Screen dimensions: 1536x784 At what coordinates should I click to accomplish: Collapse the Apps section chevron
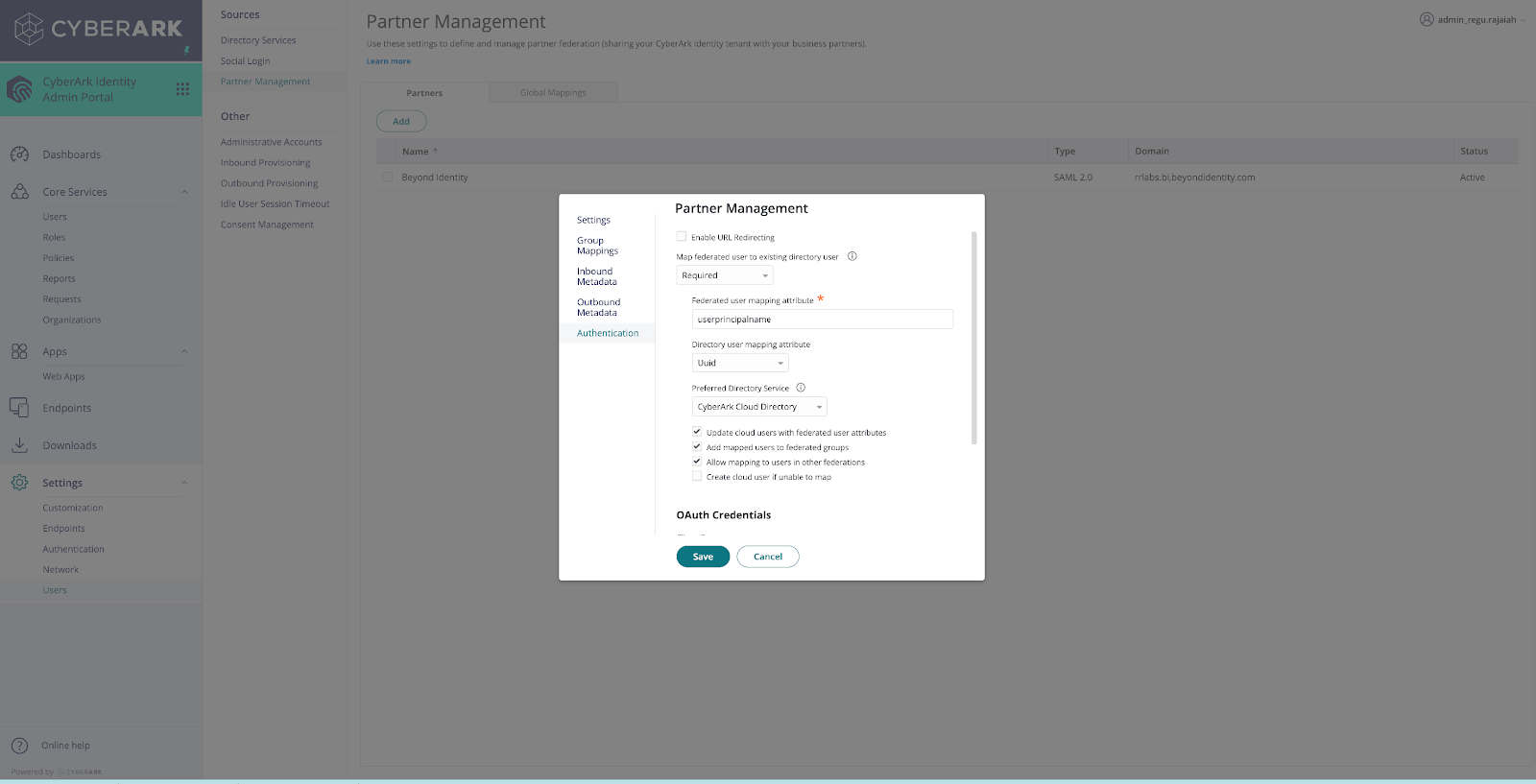click(x=184, y=351)
